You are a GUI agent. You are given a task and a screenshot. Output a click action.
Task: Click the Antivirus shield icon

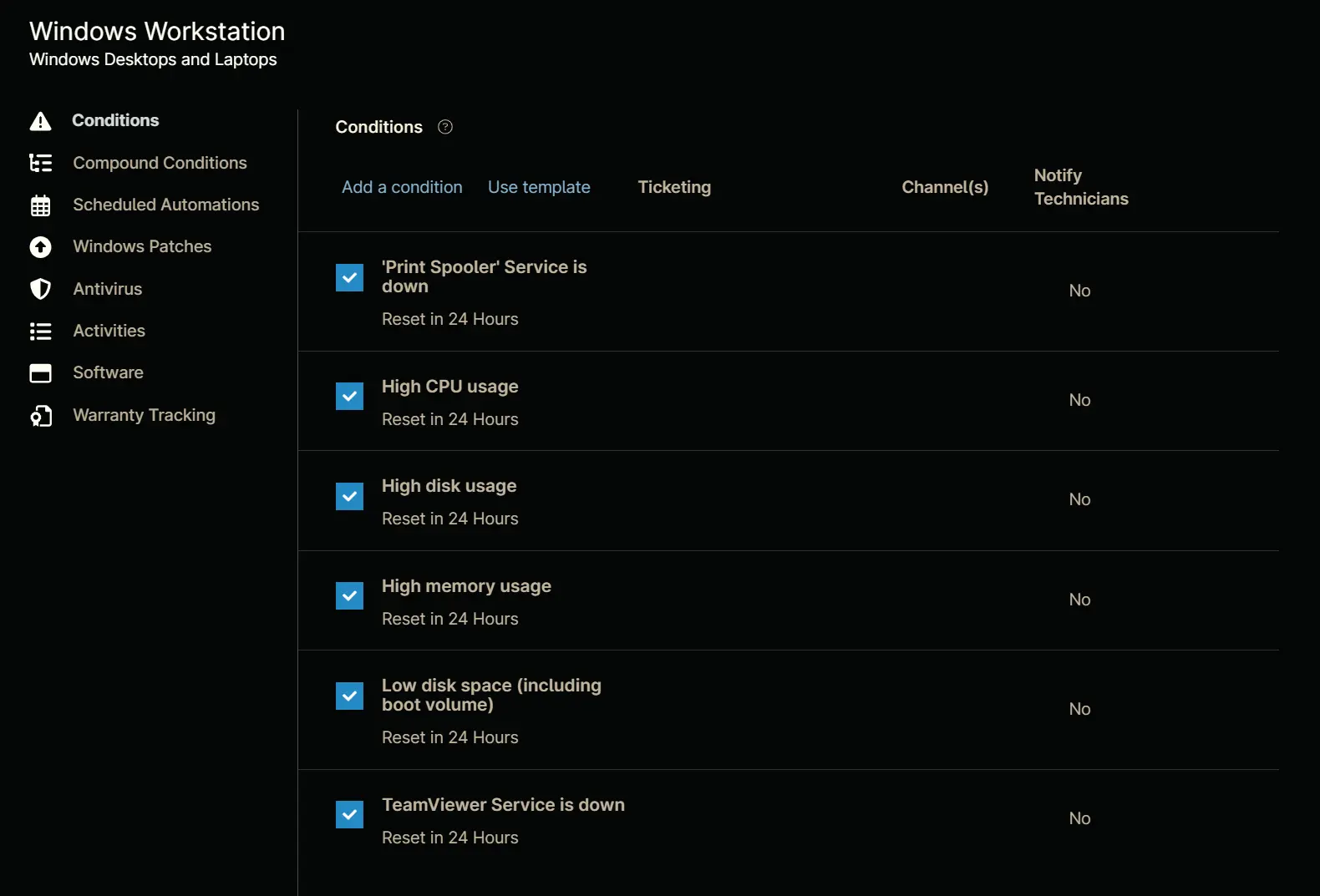point(40,289)
